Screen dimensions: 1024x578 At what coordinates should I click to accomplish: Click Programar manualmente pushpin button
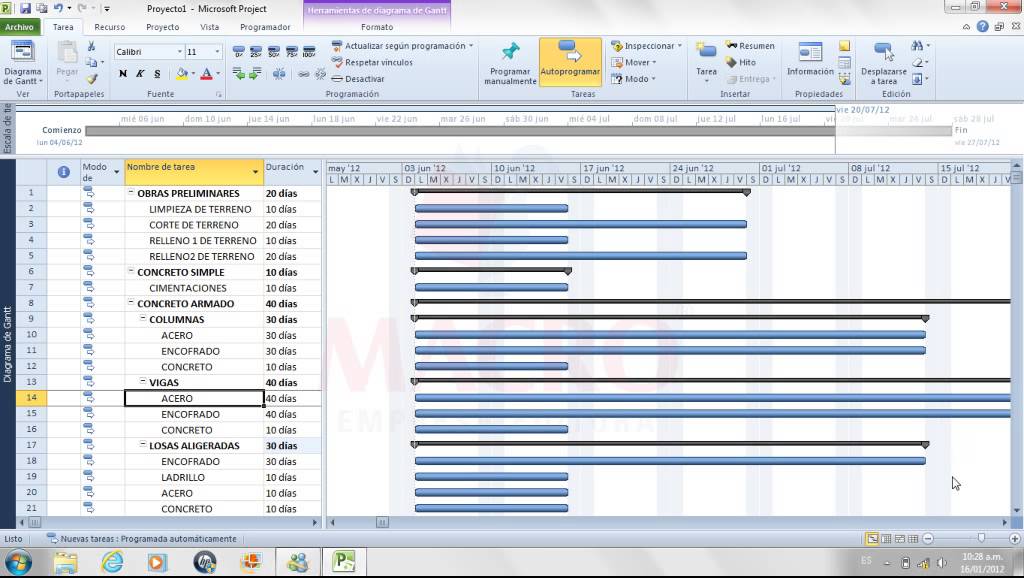tap(510, 63)
